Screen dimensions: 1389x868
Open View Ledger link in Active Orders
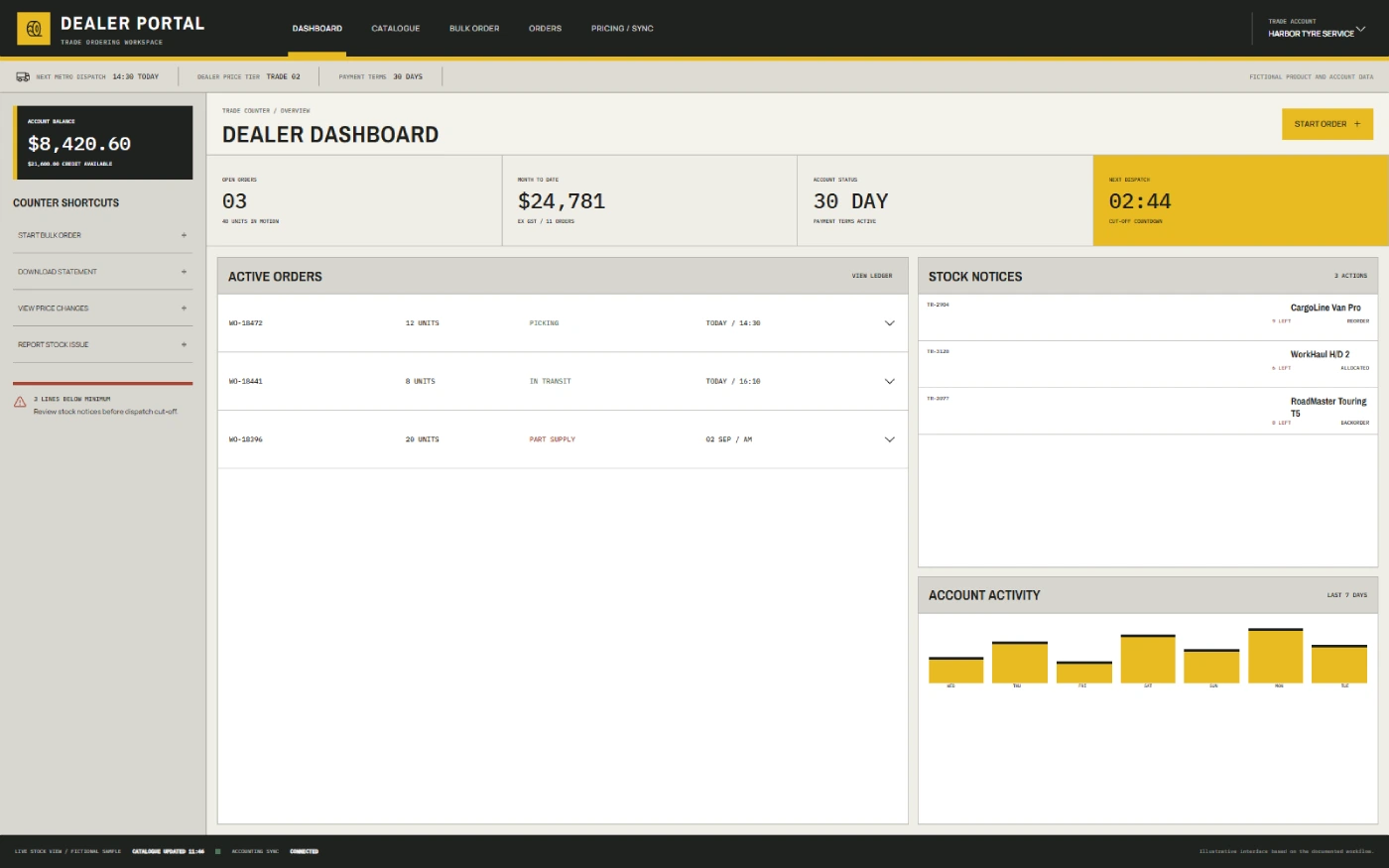pos(872,276)
